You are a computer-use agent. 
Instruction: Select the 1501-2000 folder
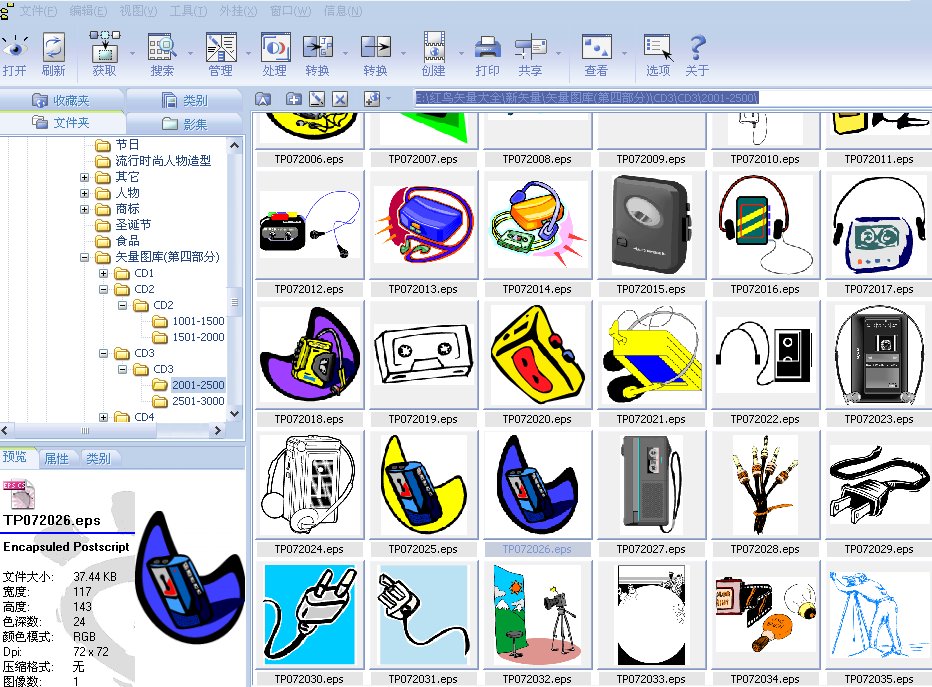(x=198, y=337)
